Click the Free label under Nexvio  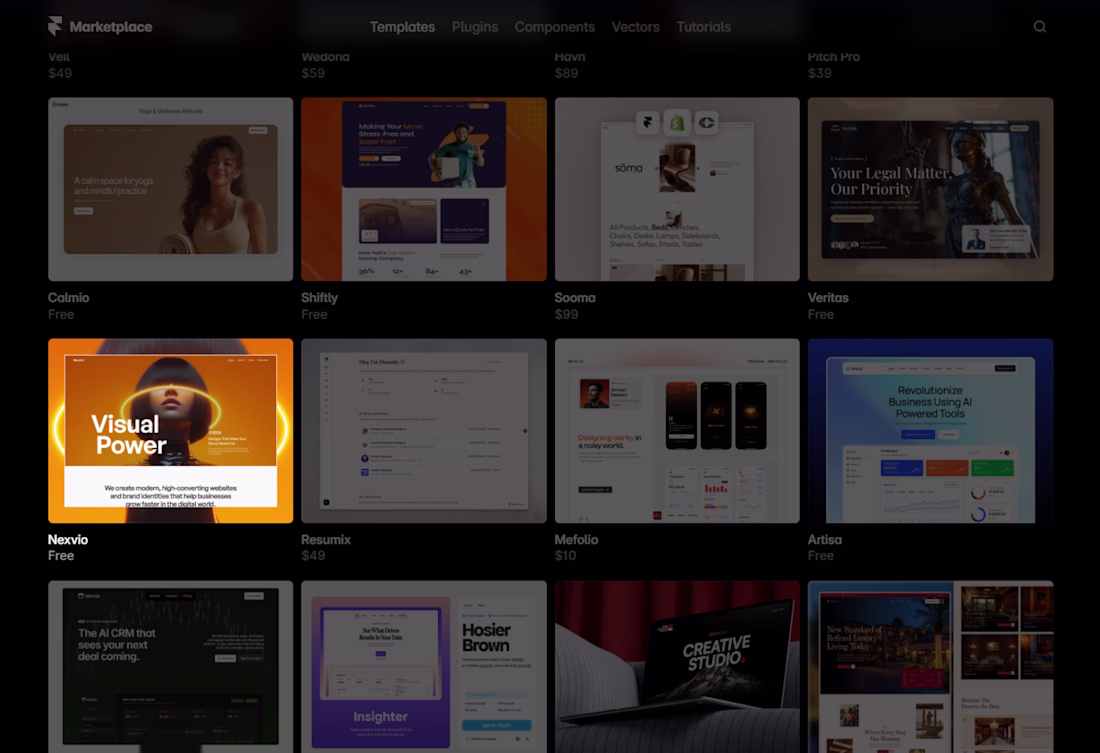click(61, 556)
